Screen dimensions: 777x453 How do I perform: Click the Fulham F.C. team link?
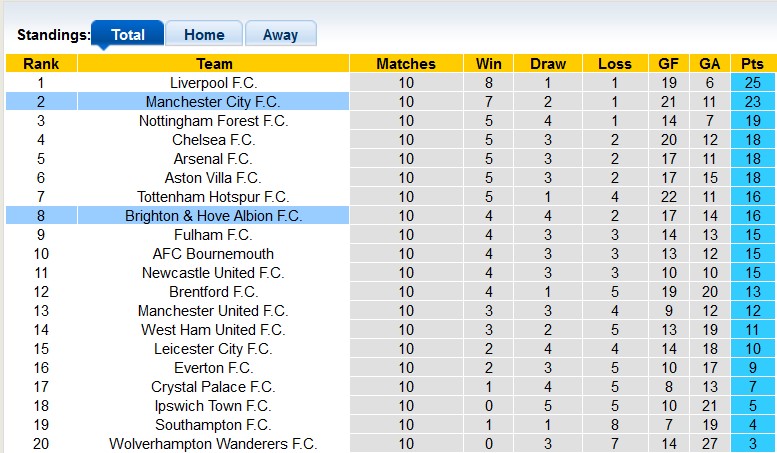213,234
